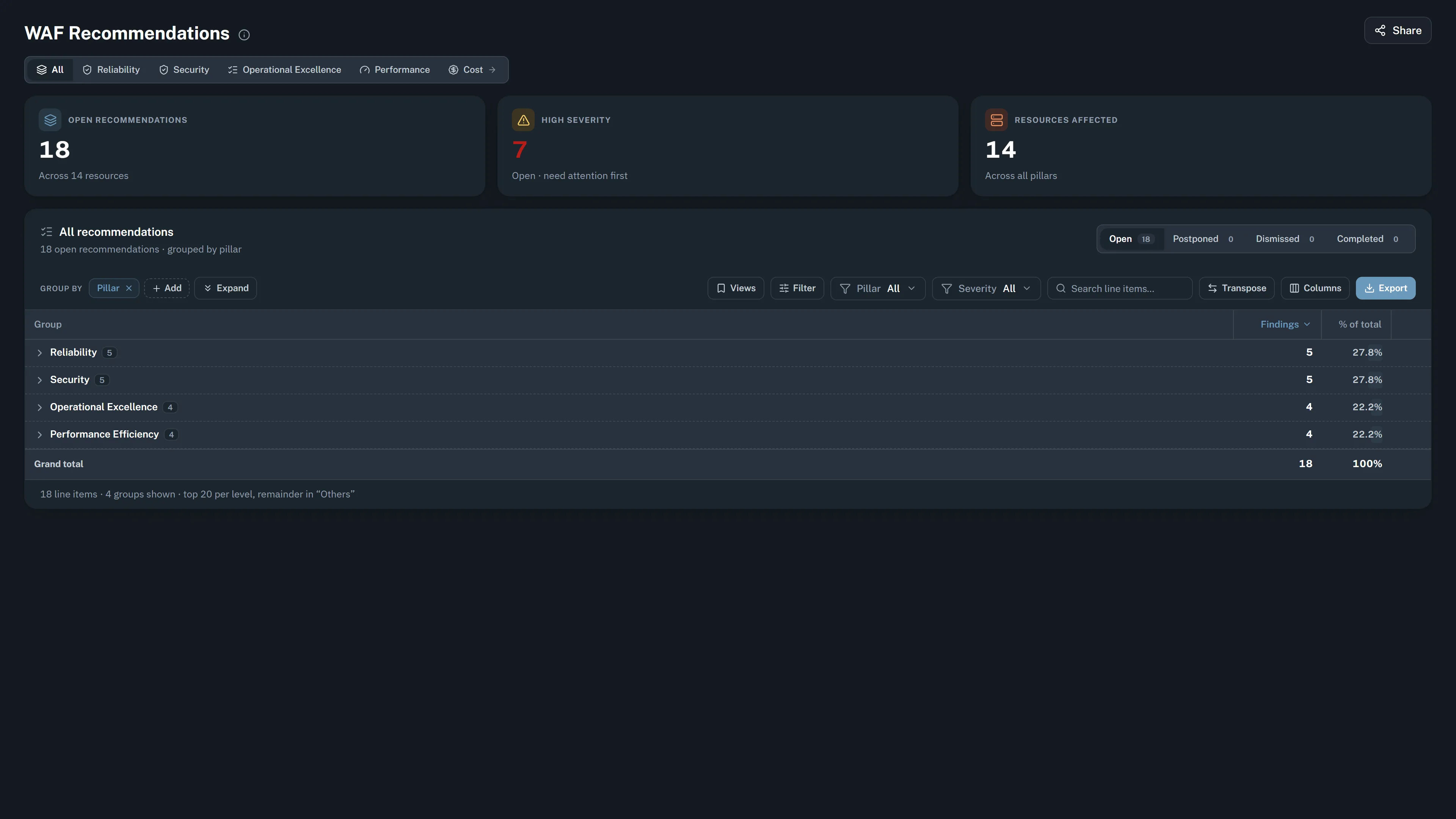Expand the Security group row
The height and width of the screenshot is (819, 1456).
coord(39,380)
